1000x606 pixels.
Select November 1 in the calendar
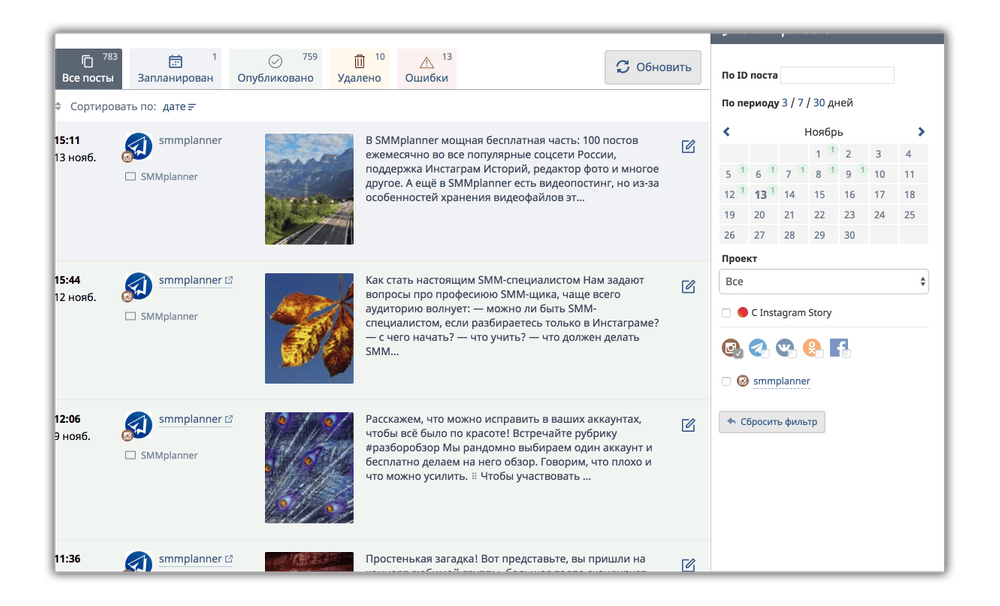823,154
